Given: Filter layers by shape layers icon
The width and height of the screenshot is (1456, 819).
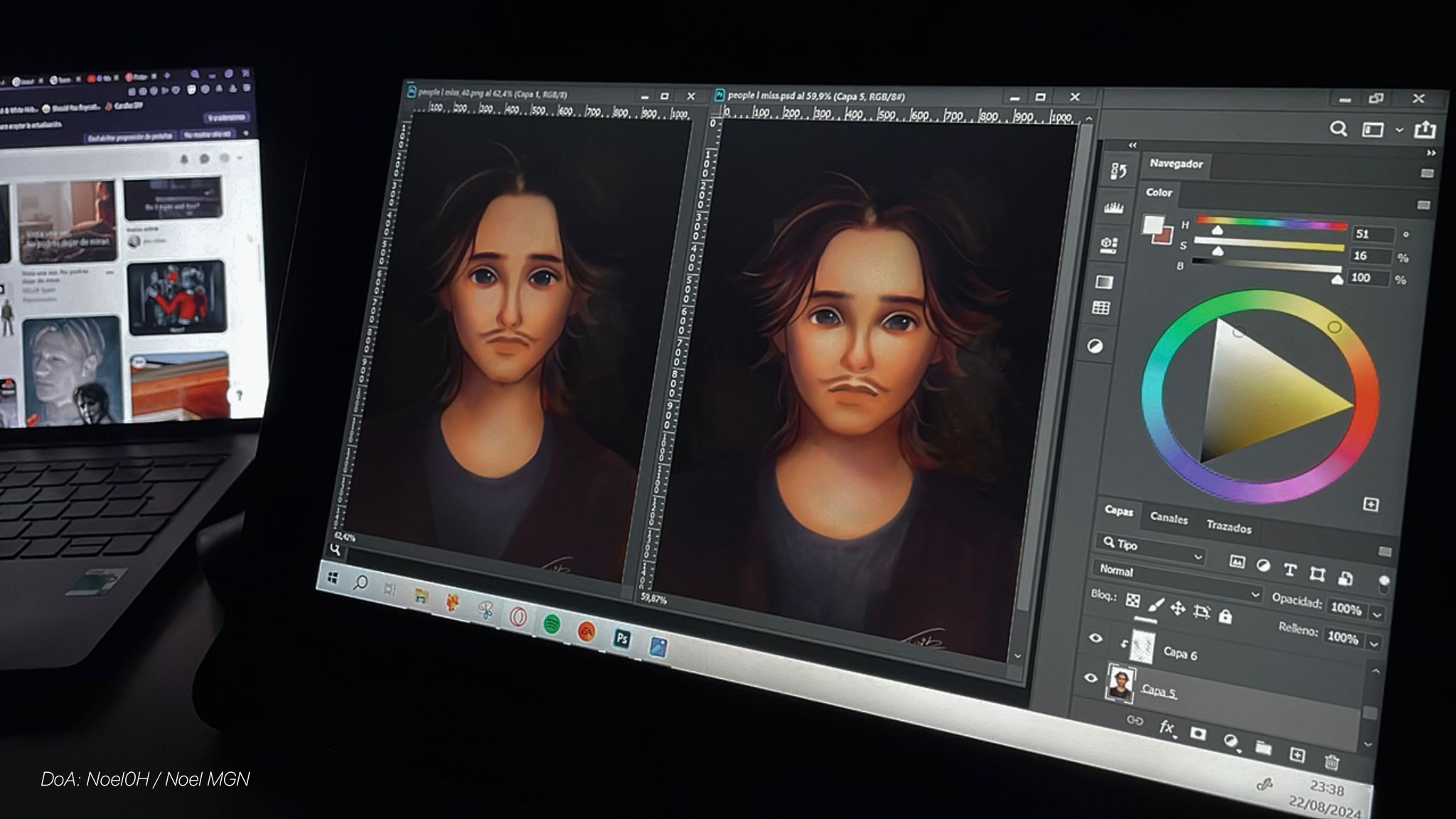Looking at the screenshot, I should click(x=1317, y=574).
